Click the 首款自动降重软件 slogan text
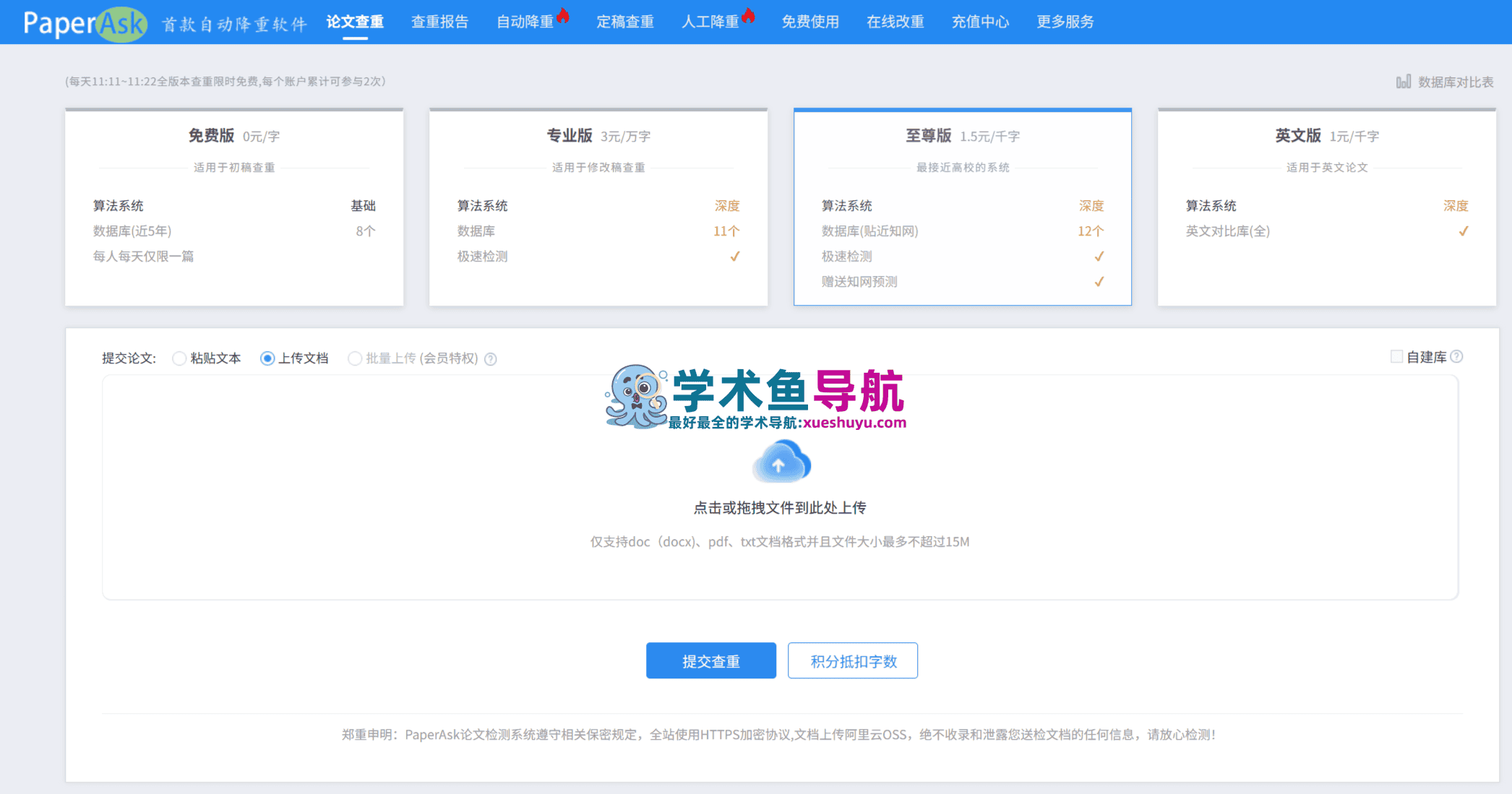The image size is (1512, 794). [x=235, y=24]
